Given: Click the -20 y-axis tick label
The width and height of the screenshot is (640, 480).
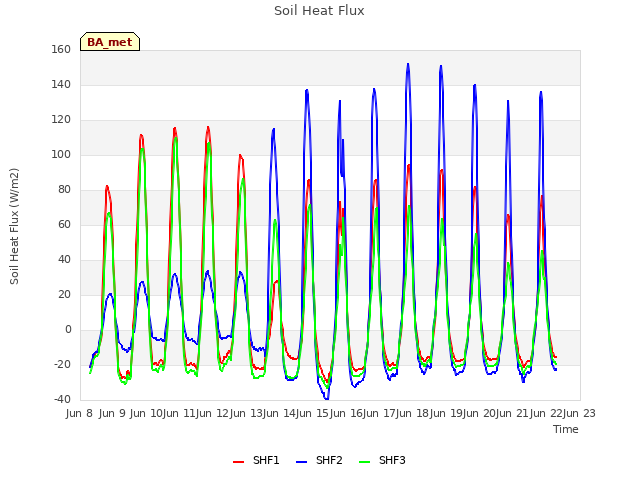Looking at the screenshot, I should click(x=62, y=364).
